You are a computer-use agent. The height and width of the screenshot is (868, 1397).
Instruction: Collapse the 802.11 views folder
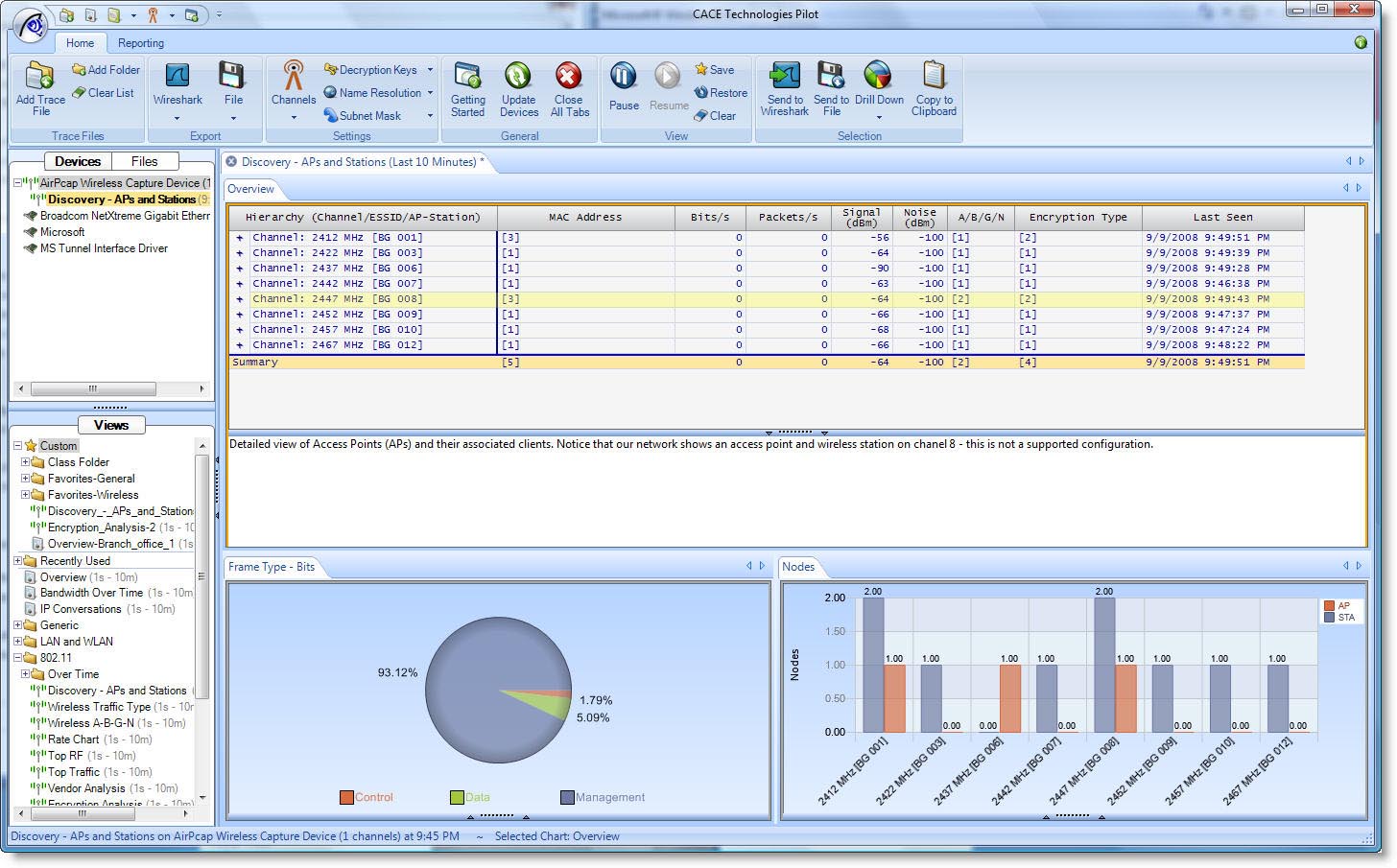click(17, 658)
